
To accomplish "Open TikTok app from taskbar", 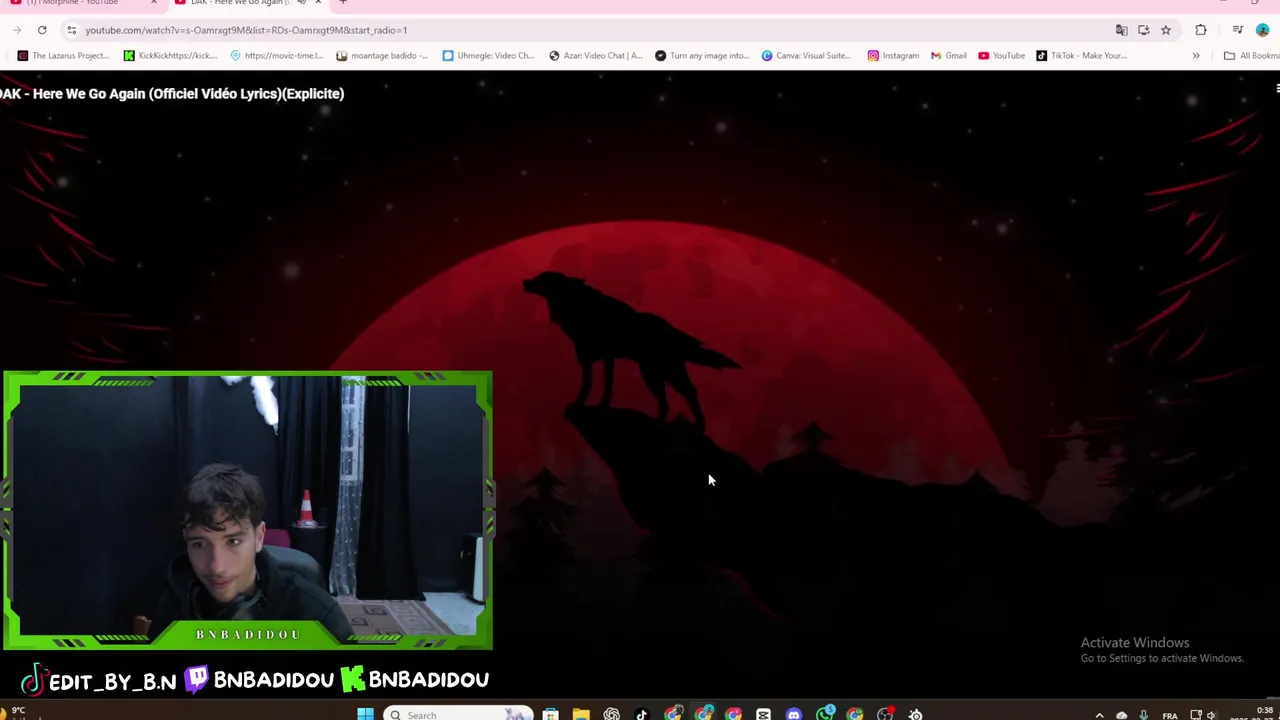I will (x=642, y=714).
